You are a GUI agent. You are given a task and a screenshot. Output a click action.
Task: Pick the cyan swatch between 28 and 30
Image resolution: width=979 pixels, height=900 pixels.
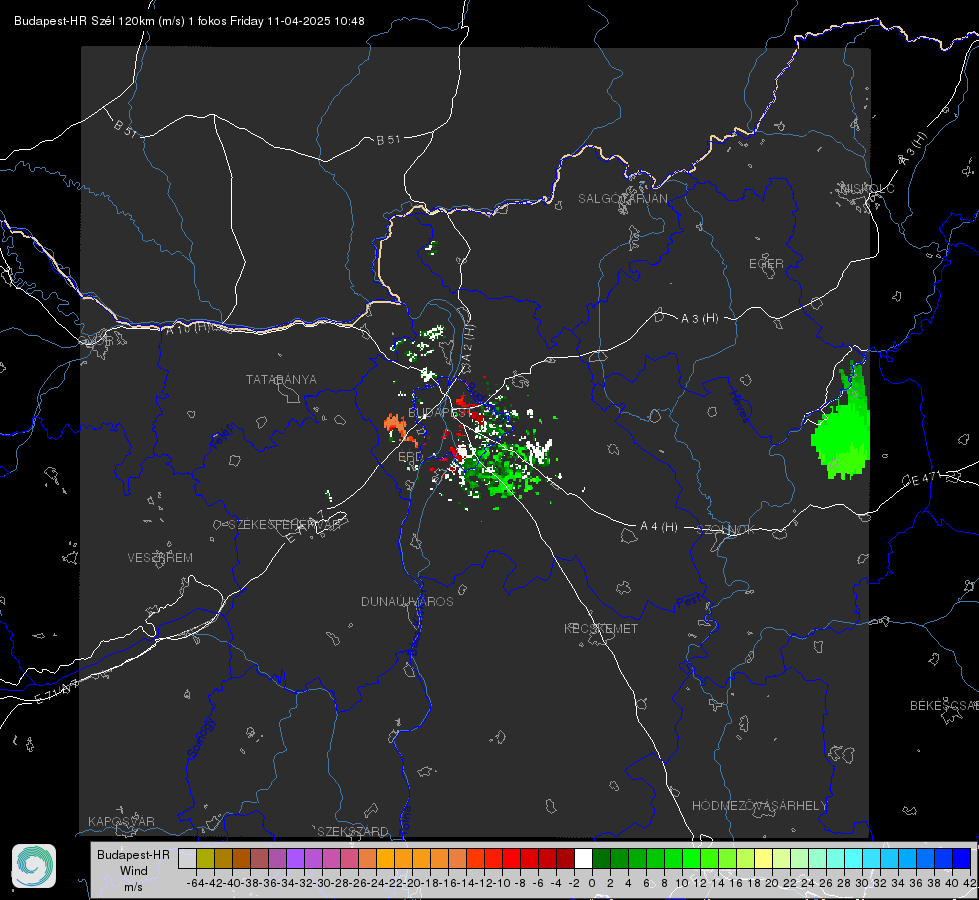tap(854, 858)
